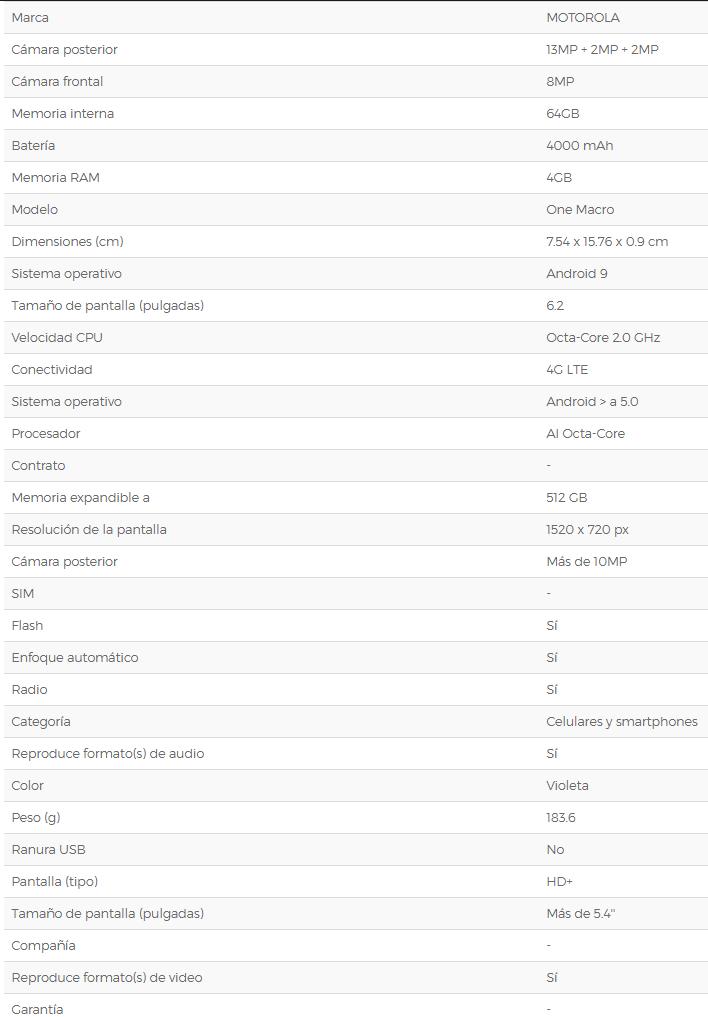
Task: Select the 4000 mAh battery value
Action: tap(579, 145)
